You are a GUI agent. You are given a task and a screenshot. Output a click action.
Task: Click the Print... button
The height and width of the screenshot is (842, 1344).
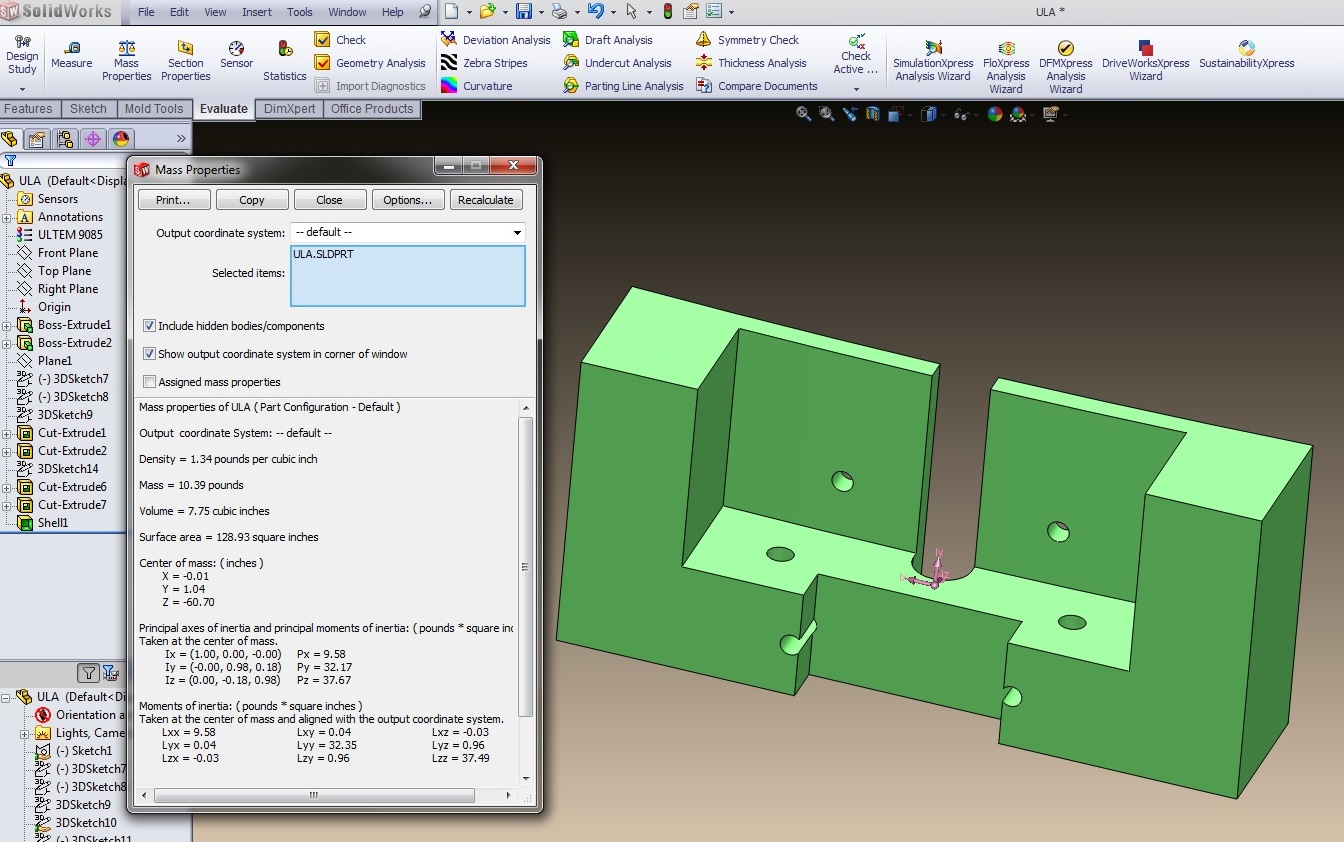173,200
